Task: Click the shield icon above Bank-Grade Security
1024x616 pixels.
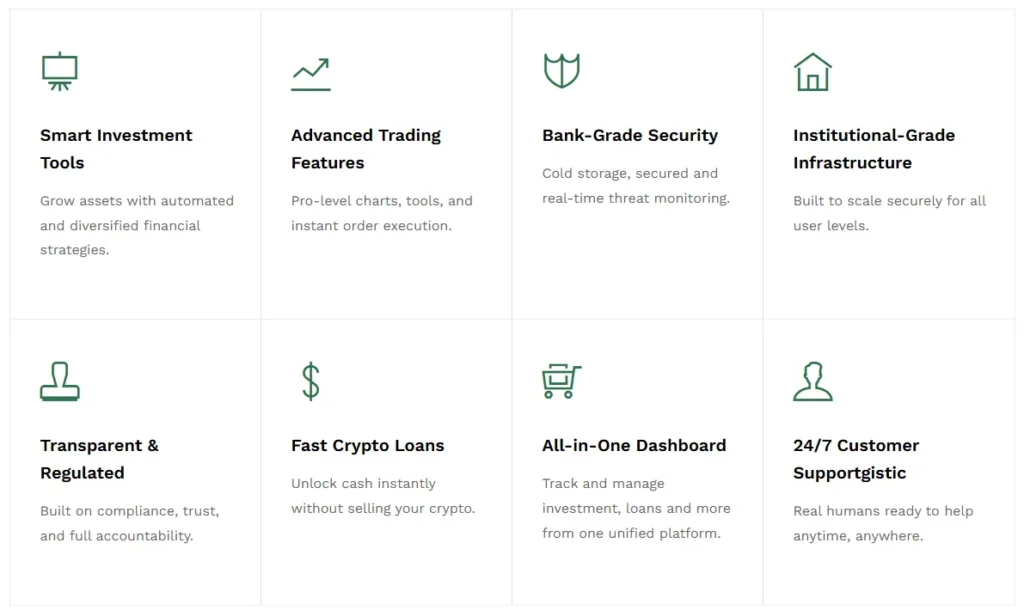Action: (561, 71)
